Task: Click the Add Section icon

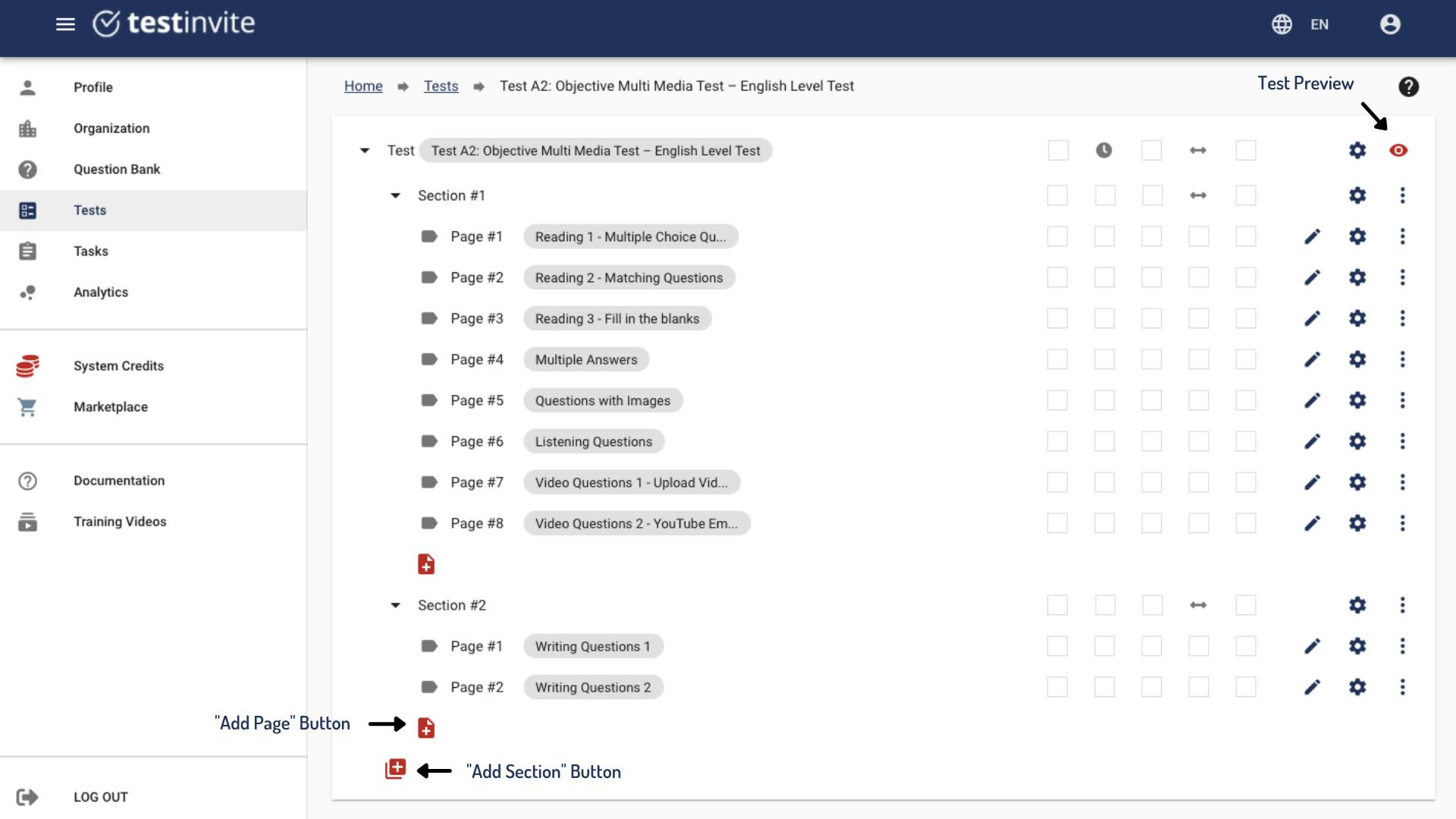Action: click(x=395, y=768)
